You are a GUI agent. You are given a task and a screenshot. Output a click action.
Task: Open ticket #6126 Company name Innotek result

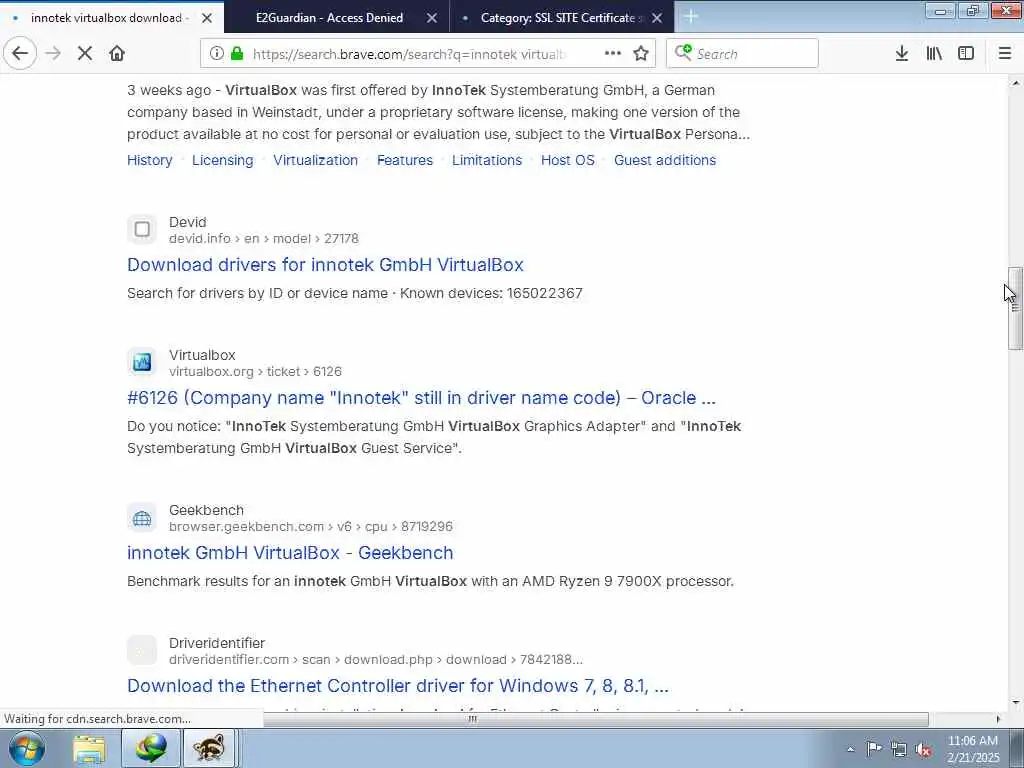pos(421,398)
